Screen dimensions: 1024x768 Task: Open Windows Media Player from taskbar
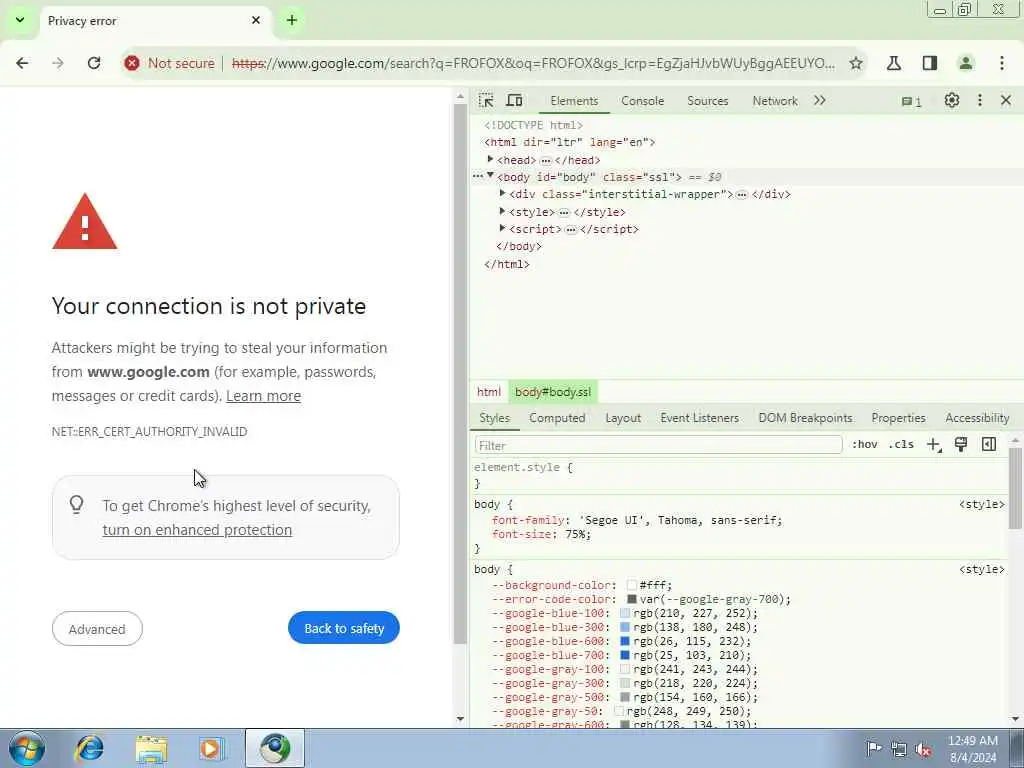click(x=211, y=748)
